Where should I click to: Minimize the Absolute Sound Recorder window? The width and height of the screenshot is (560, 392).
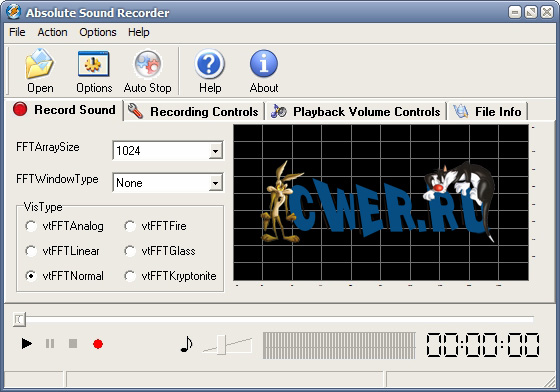point(514,12)
